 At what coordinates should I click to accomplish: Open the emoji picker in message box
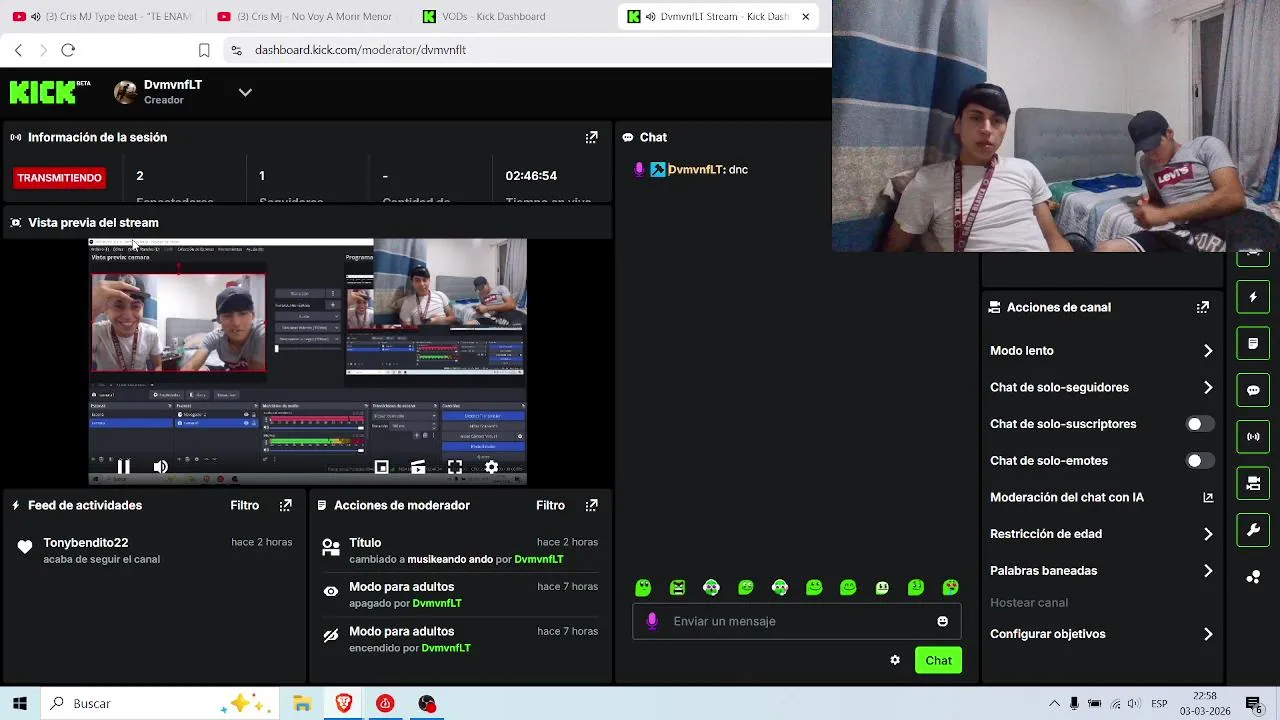942,621
